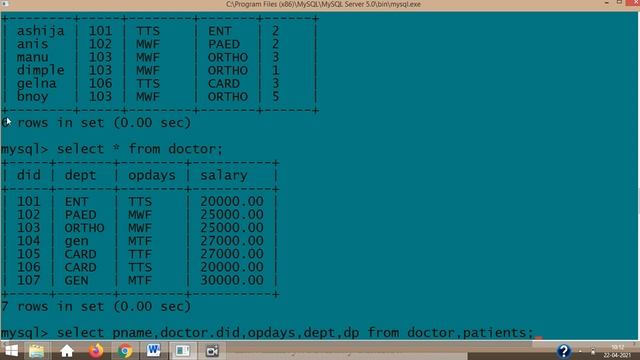Click '7 rows in set (0.00 sec)'

click(96, 307)
